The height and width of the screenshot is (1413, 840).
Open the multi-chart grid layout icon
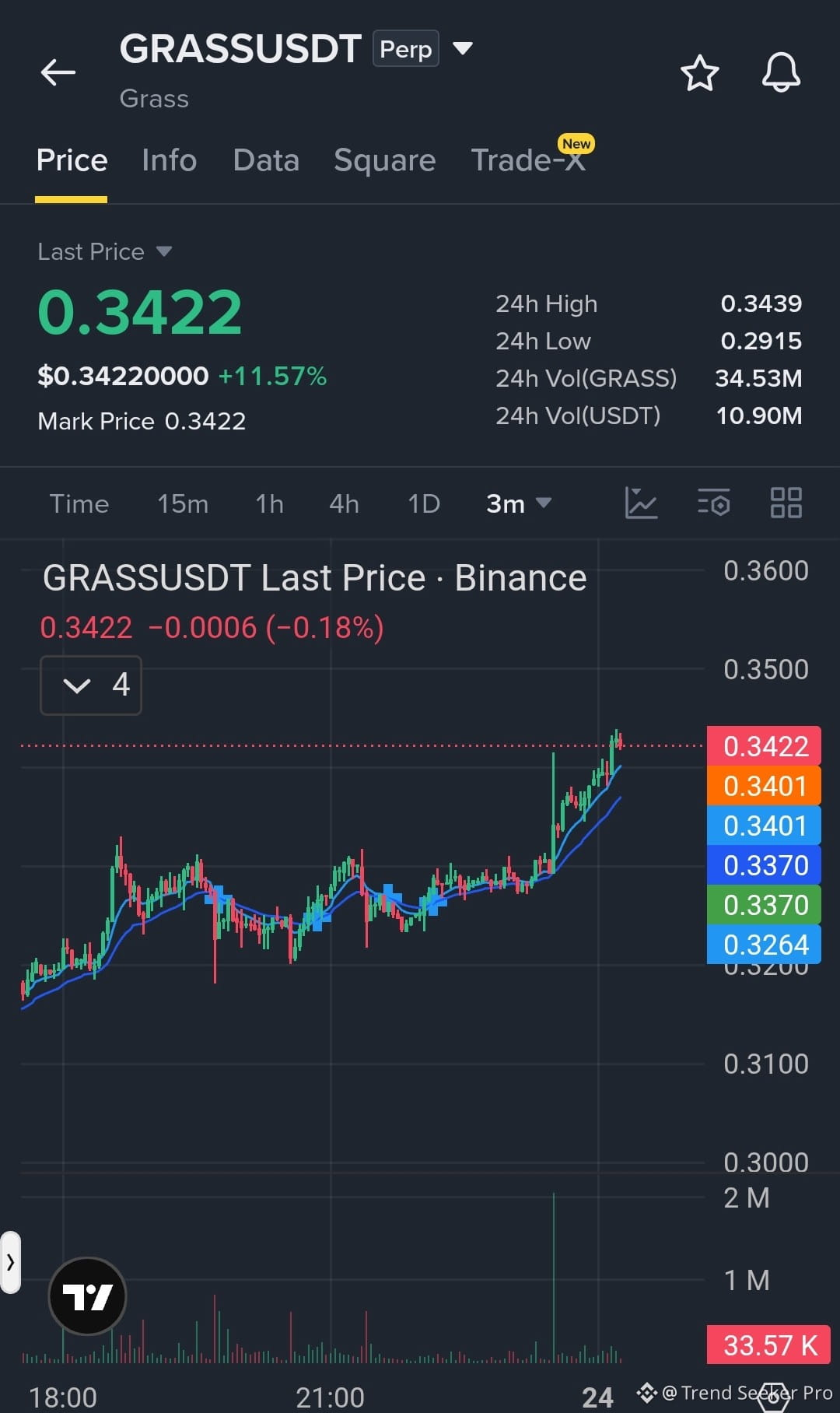coord(786,503)
